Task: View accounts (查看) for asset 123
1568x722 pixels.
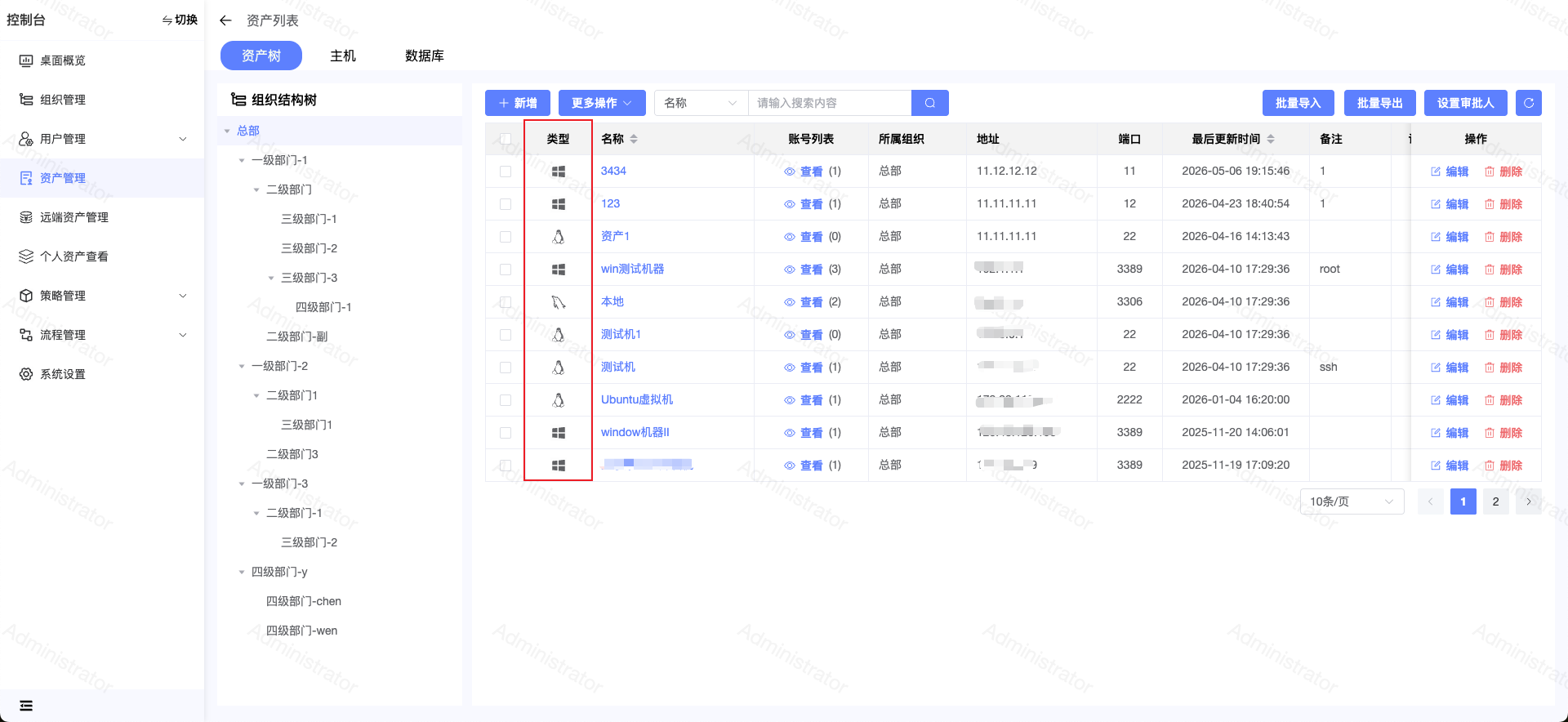Action: tap(804, 204)
